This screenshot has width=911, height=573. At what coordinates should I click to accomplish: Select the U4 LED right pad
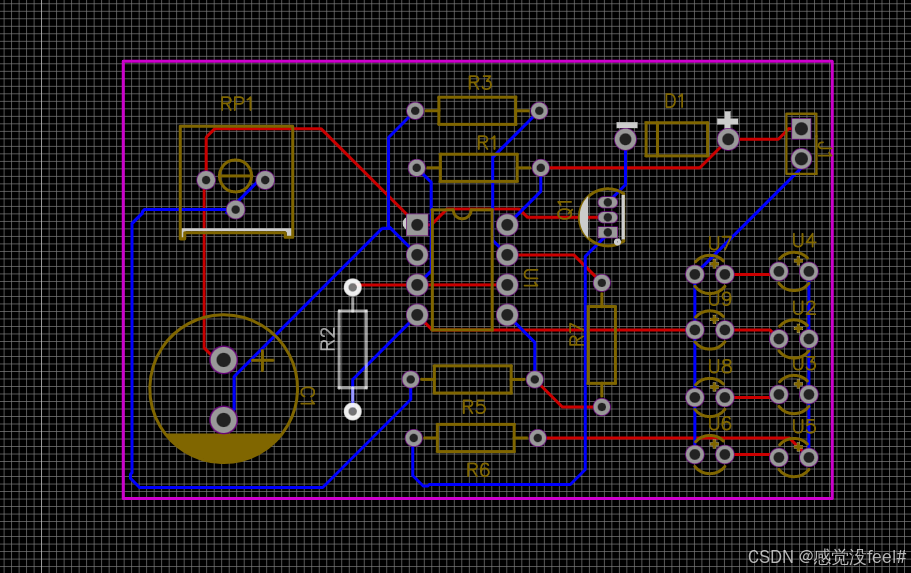pos(809,271)
